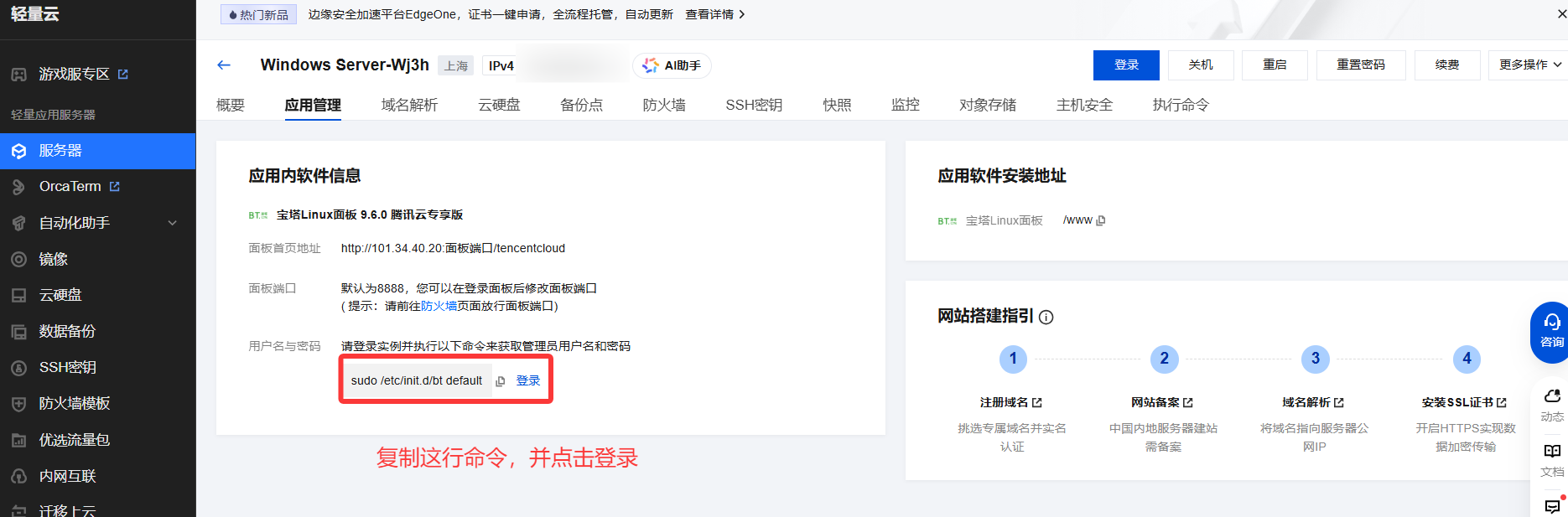Switch to the 域名解析 tab
The width and height of the screenshot is (1568, 517).
point(409,105)
